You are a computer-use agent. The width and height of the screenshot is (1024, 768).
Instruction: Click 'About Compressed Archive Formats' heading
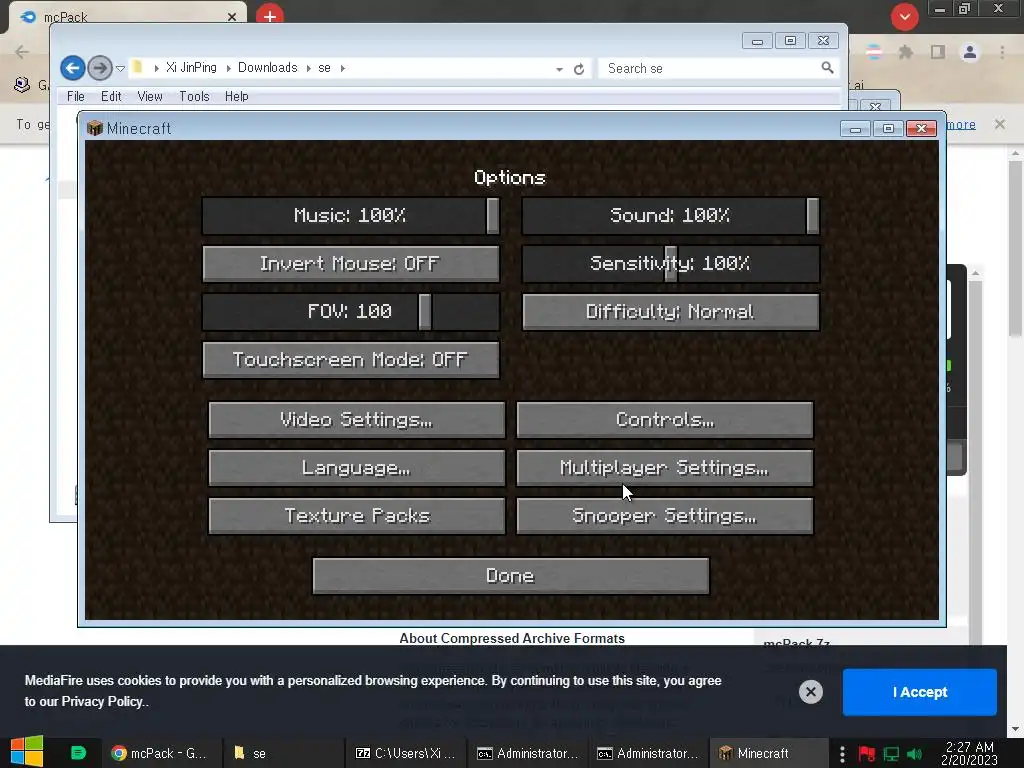(512, 639)
